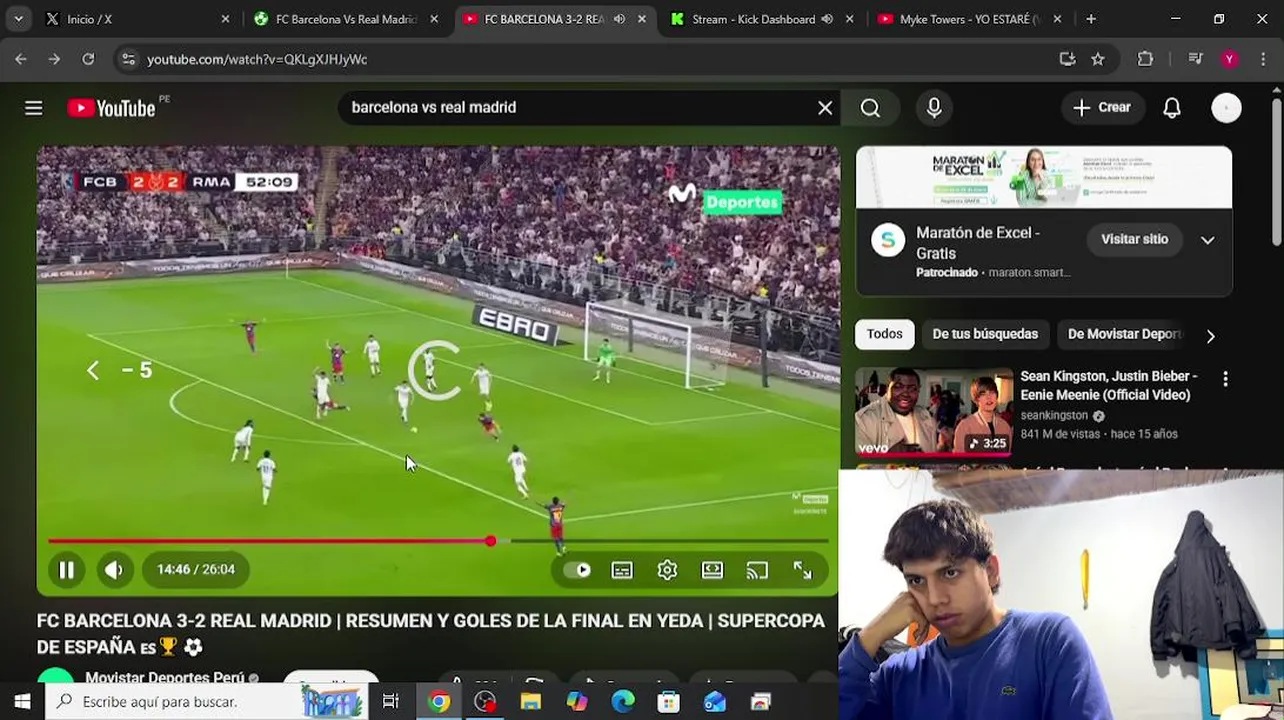This screenshot has height=720, width=1284.
Task: Mute the video volume speaker icon
Action: coord(113,570)
